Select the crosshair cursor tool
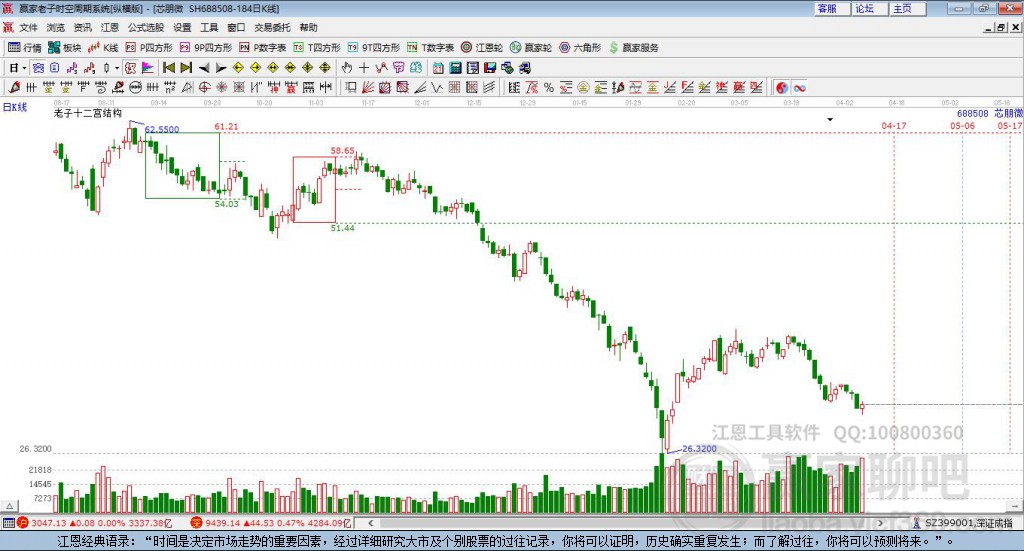 point(364,68)
